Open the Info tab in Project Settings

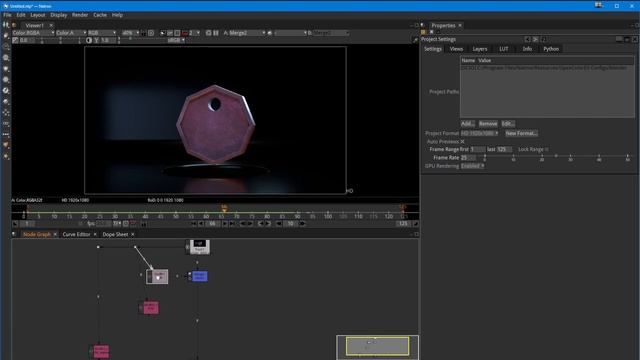pos(527,49)
